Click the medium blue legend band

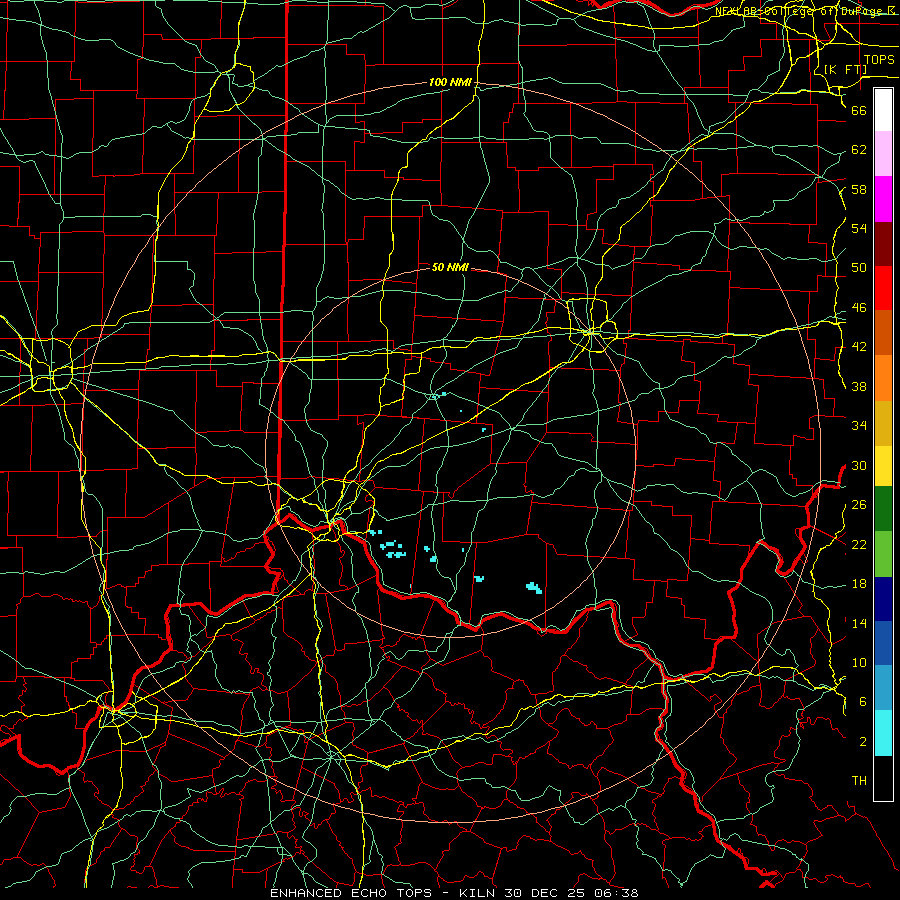click(x=883, y=643)
